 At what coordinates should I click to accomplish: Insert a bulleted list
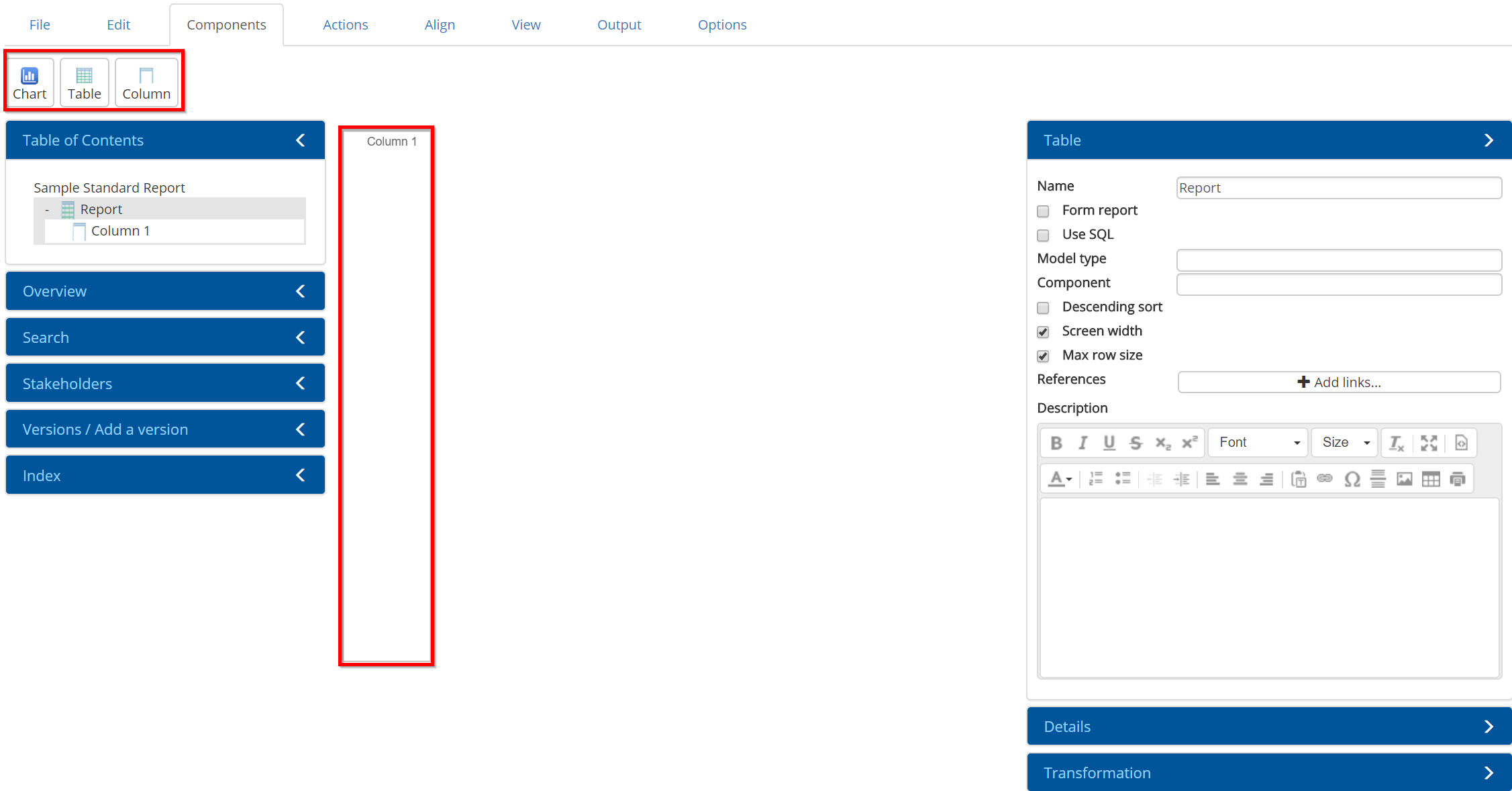tap(1122, 479)
